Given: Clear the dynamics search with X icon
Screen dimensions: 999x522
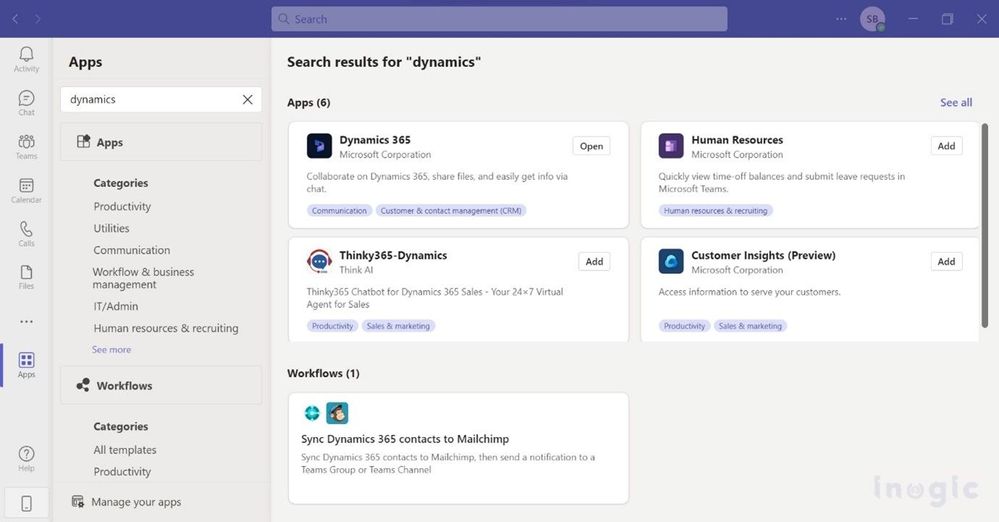Looking at the screenshot, I should [247, 99].
